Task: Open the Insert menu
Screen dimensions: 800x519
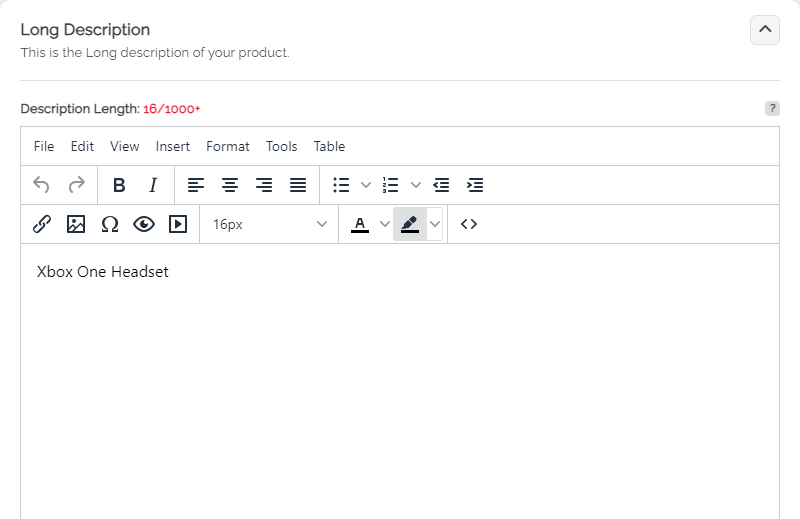Action: pyautogui.click(x=172, y=146)
